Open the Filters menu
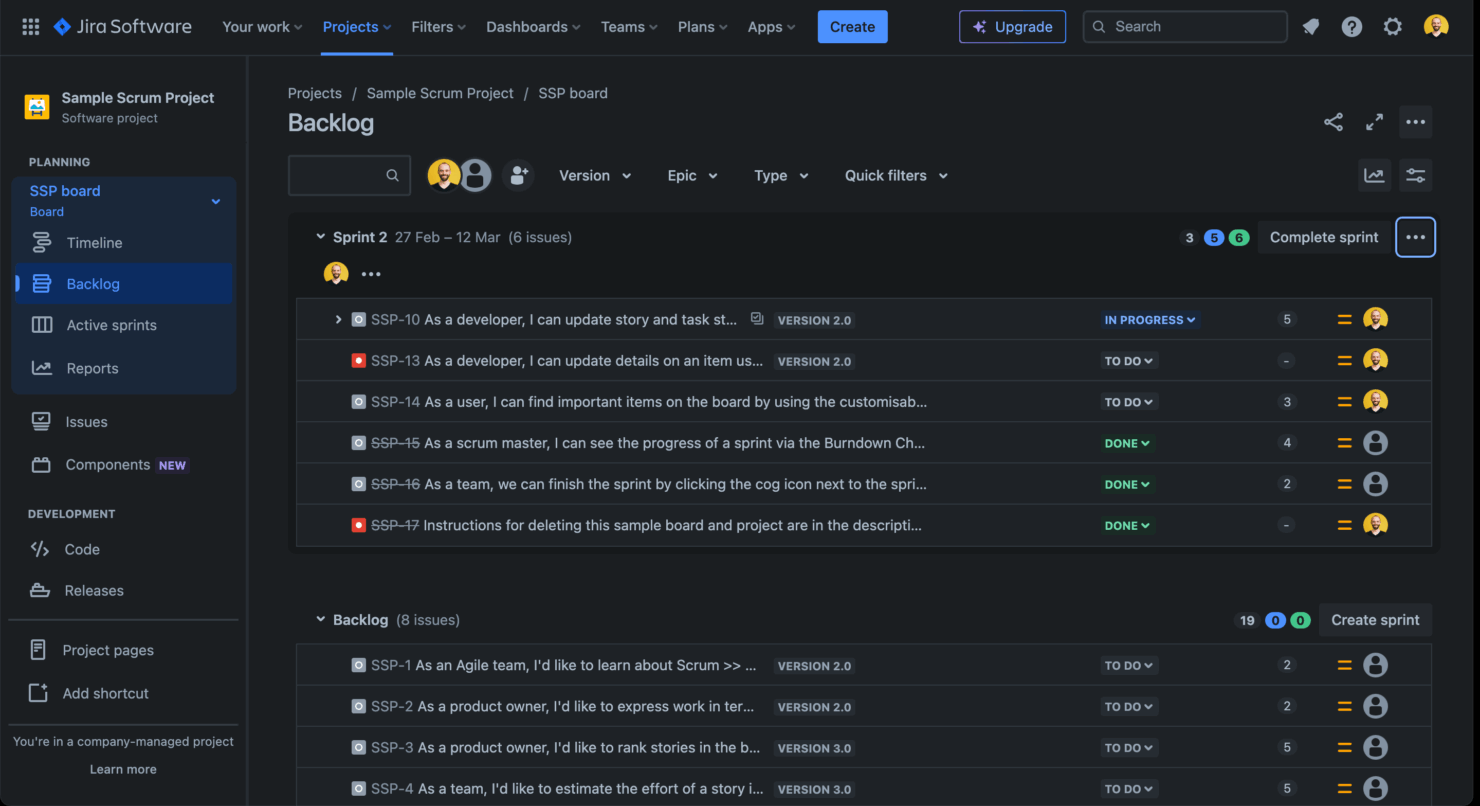Viewport: 1480px width, 806px height. (x=438, y=27)
